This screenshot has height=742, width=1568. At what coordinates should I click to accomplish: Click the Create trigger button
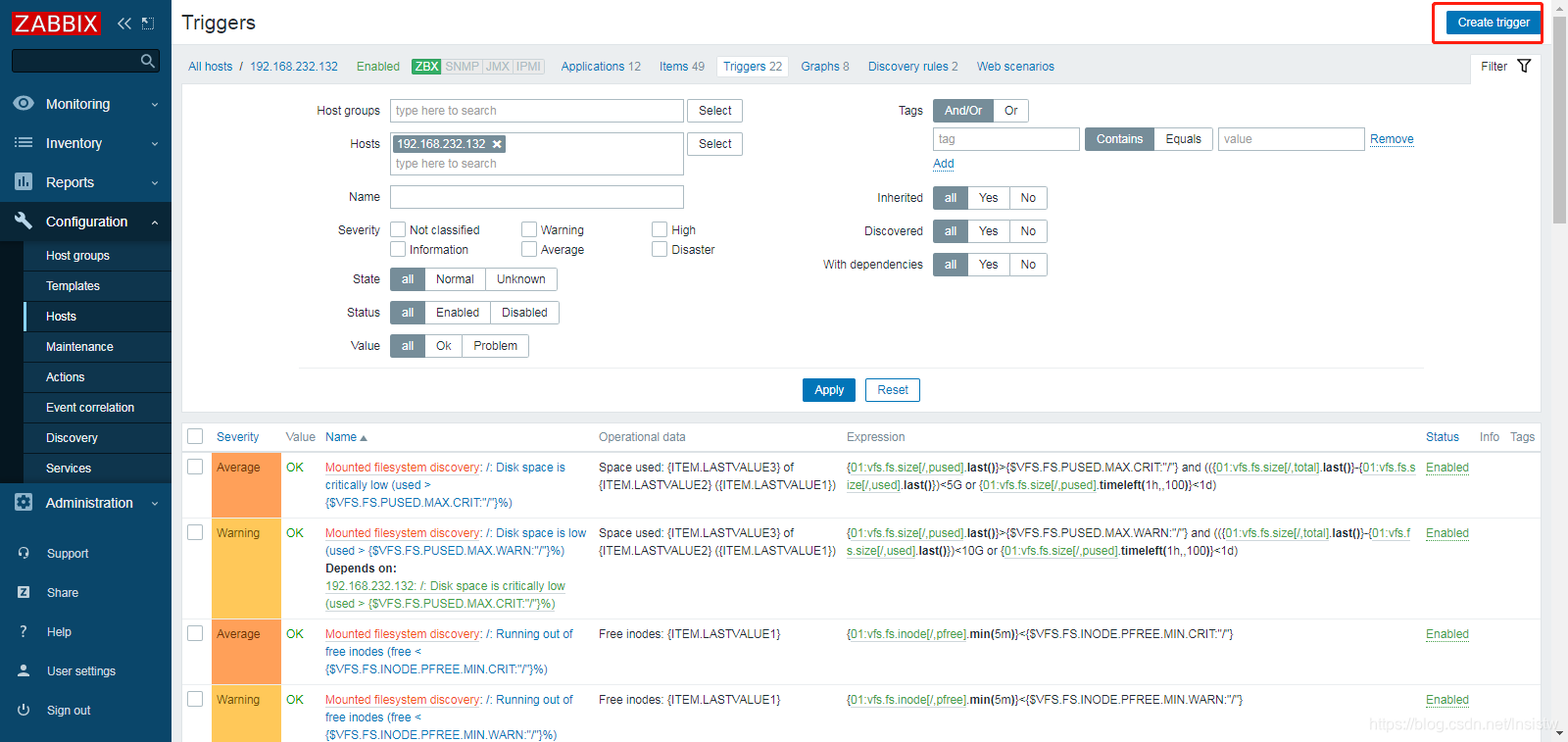[x=1494, y=23]
